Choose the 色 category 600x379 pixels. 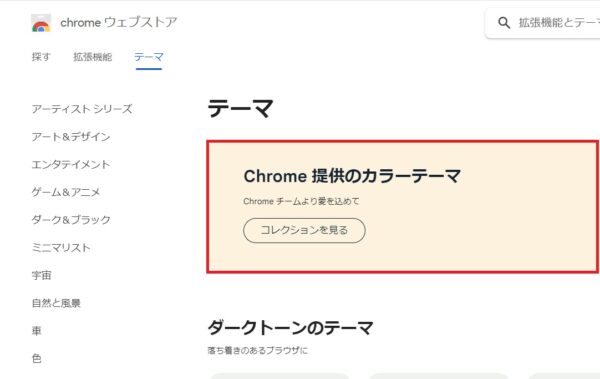pyautogui.click(x=36, y=359)
